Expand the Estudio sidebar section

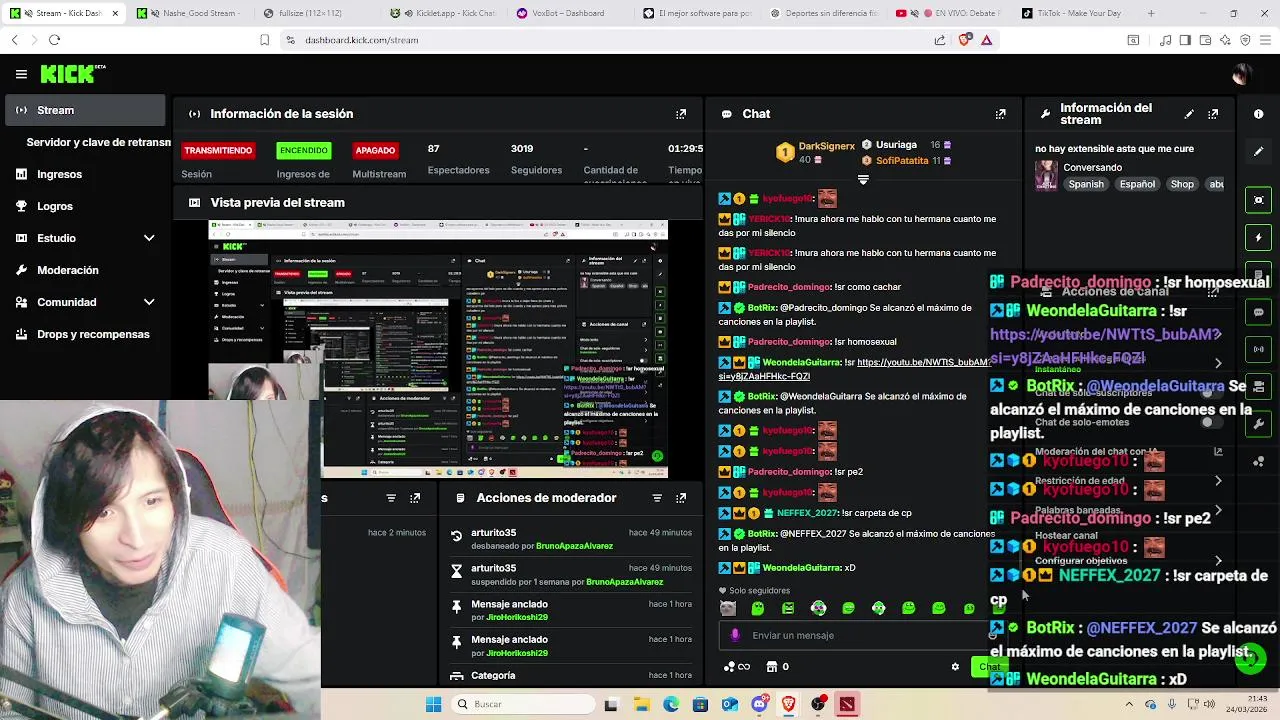pos(149,238)
